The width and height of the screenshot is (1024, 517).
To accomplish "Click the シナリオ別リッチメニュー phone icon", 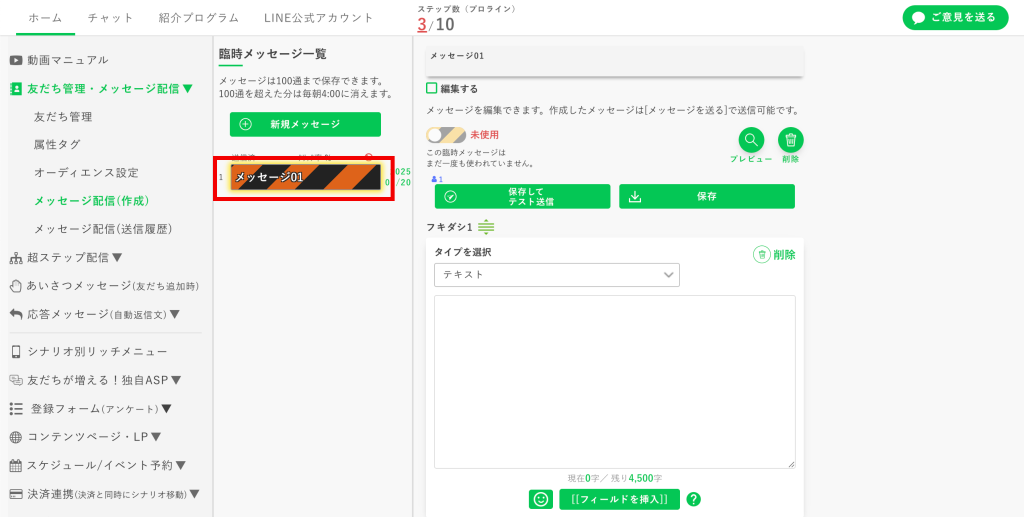I will (16, 352).
